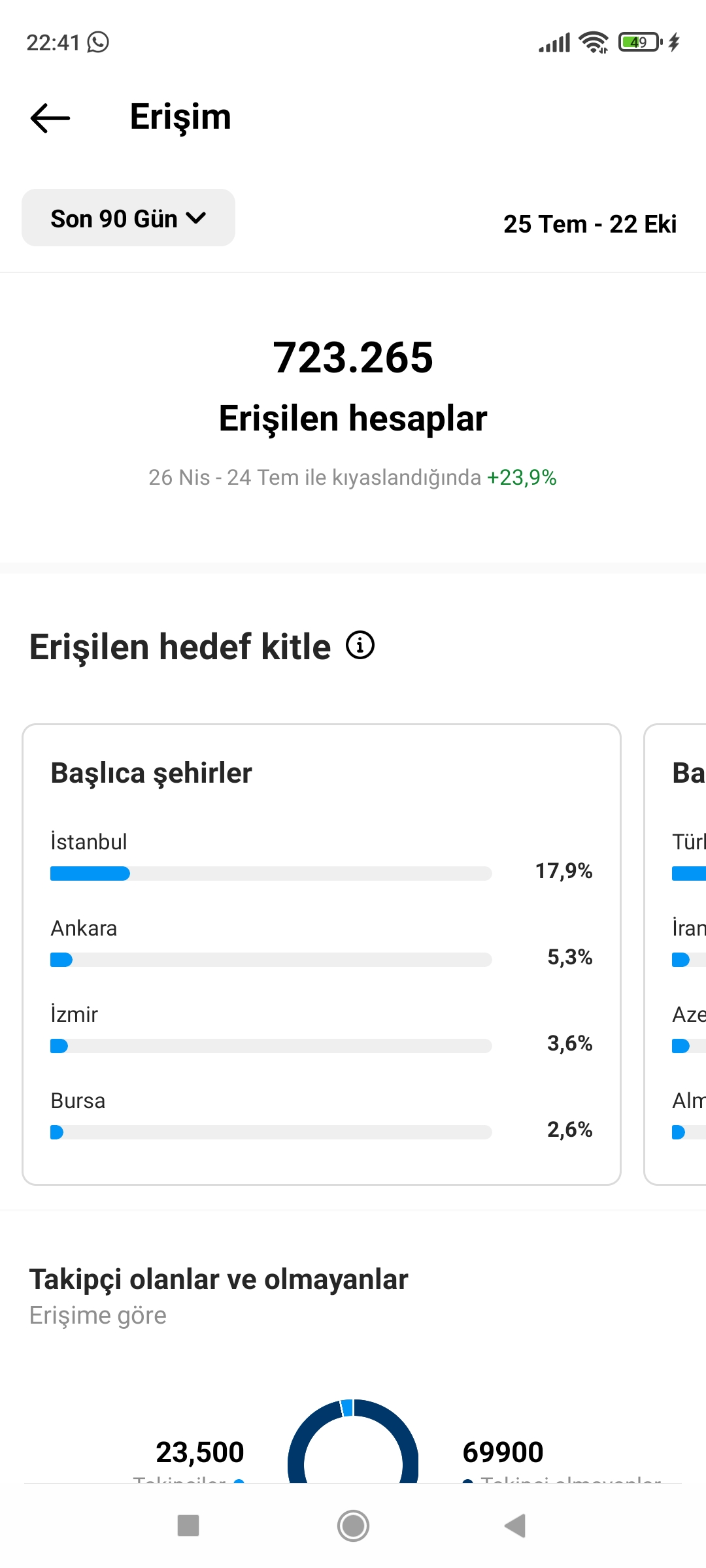Screen dimensions: 706x1568
Task: Tap Android square recent apps button
Action: [188, 1526]
